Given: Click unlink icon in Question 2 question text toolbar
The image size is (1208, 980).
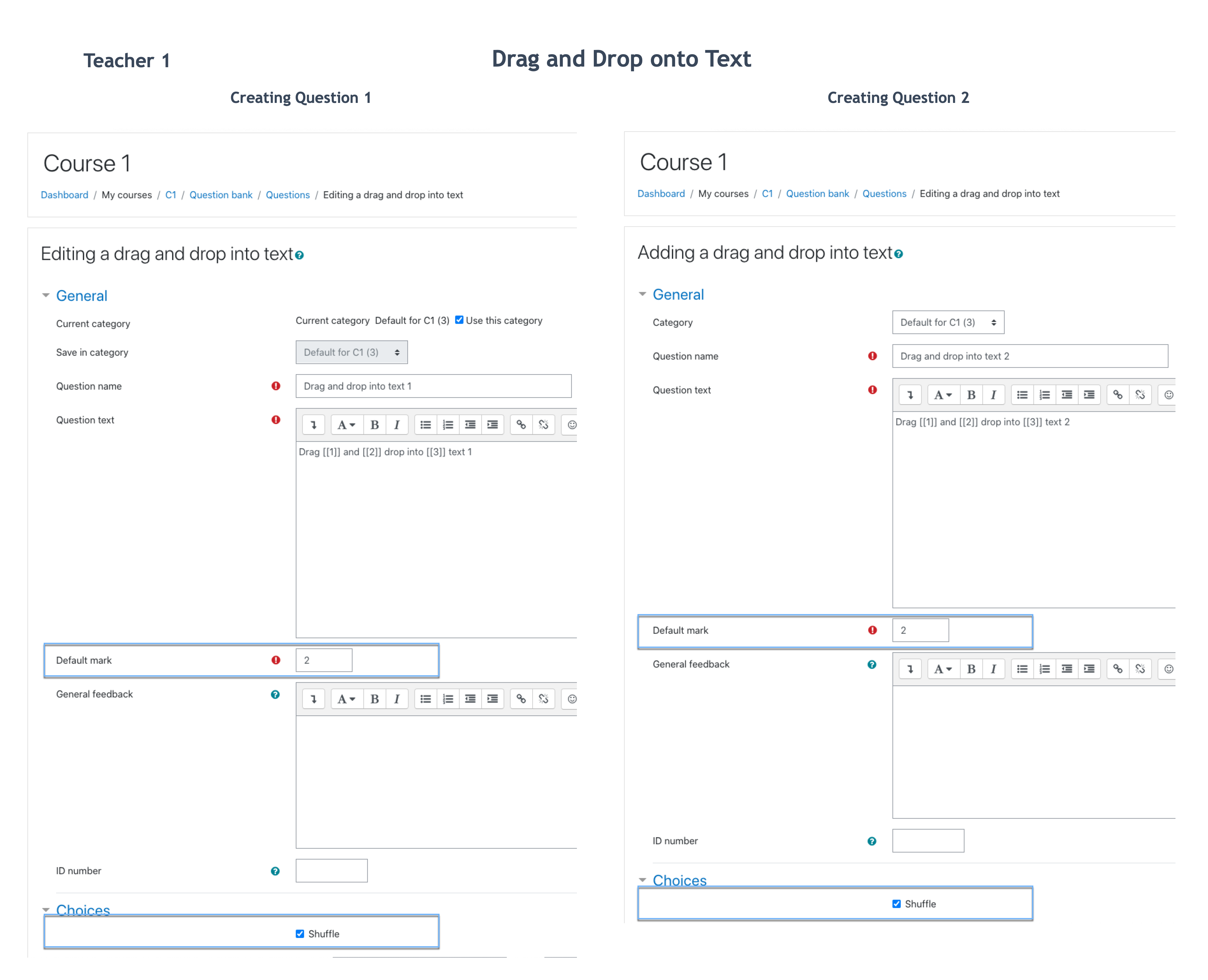Looking at the screenshot, I should pos(1140,395).
